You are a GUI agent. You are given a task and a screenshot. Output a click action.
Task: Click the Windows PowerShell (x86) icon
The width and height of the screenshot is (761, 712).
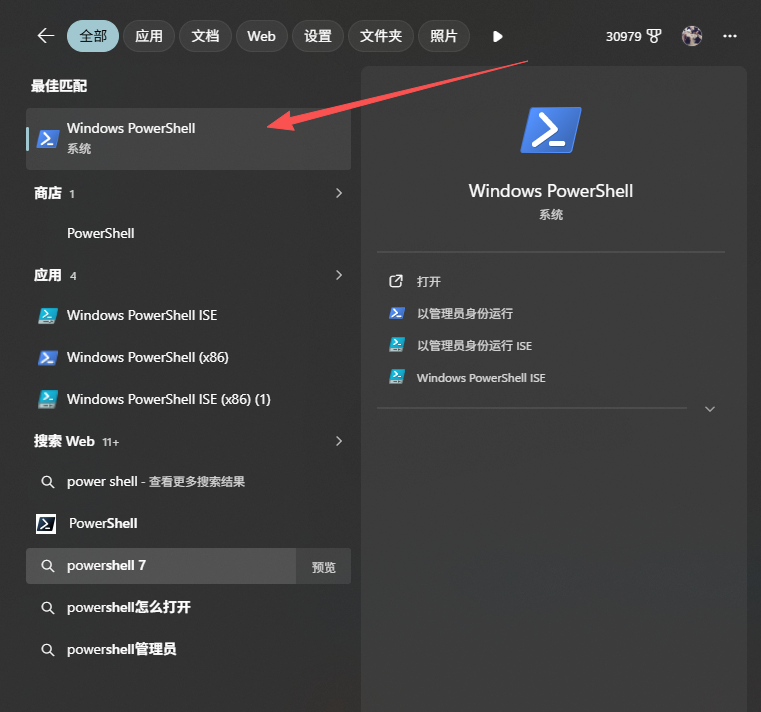[x=48, y=358]
